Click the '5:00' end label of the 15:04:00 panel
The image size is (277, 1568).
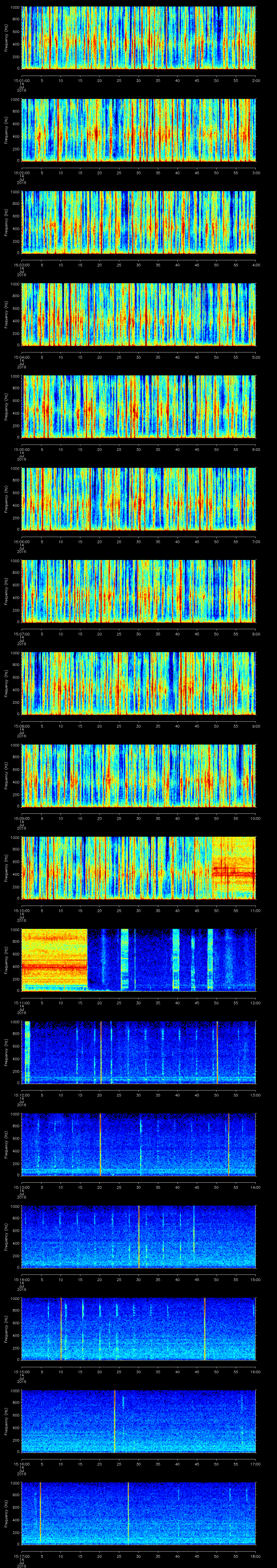pyautogui.click(x=256, y=357)
